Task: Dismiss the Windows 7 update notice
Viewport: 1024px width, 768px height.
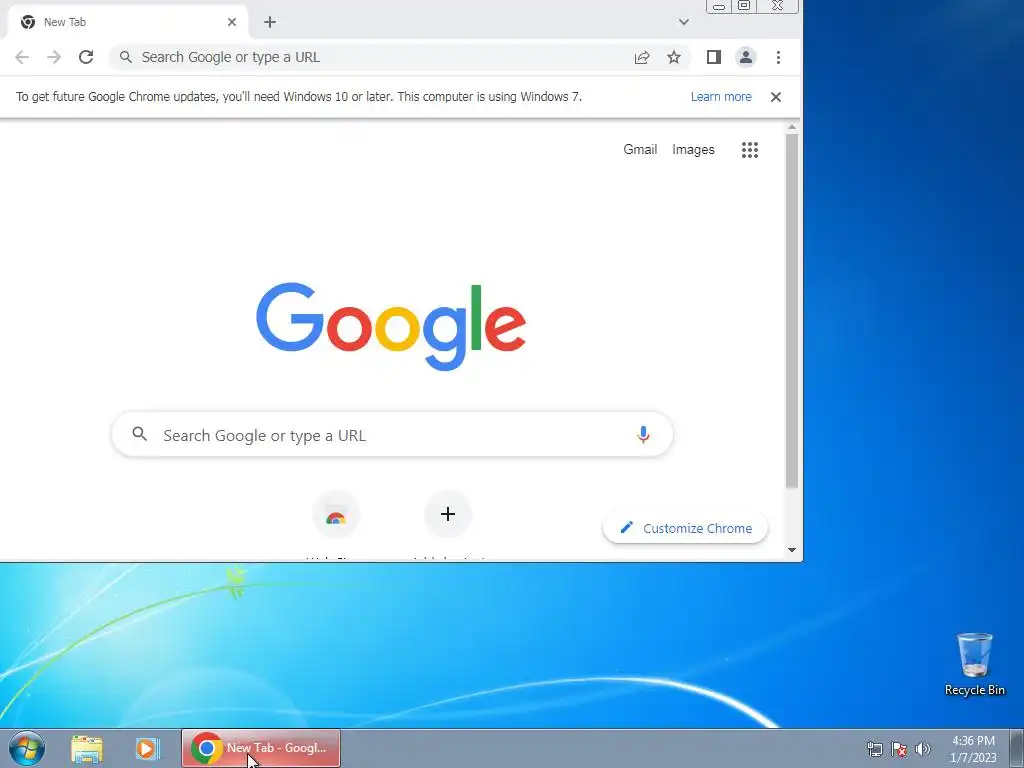Action: click(776, 97)
